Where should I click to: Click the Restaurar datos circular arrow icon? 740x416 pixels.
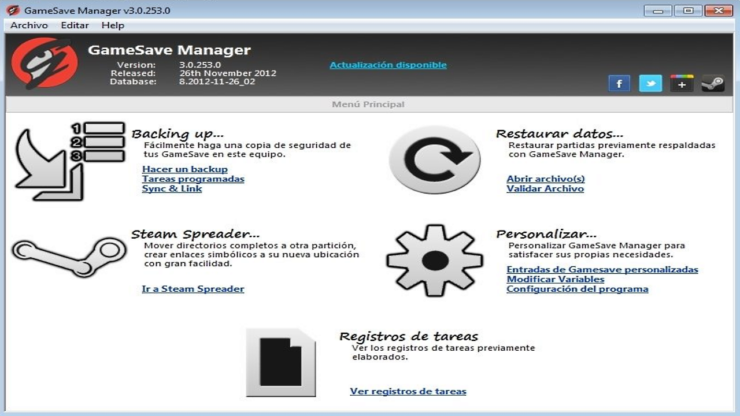(435, 160)
